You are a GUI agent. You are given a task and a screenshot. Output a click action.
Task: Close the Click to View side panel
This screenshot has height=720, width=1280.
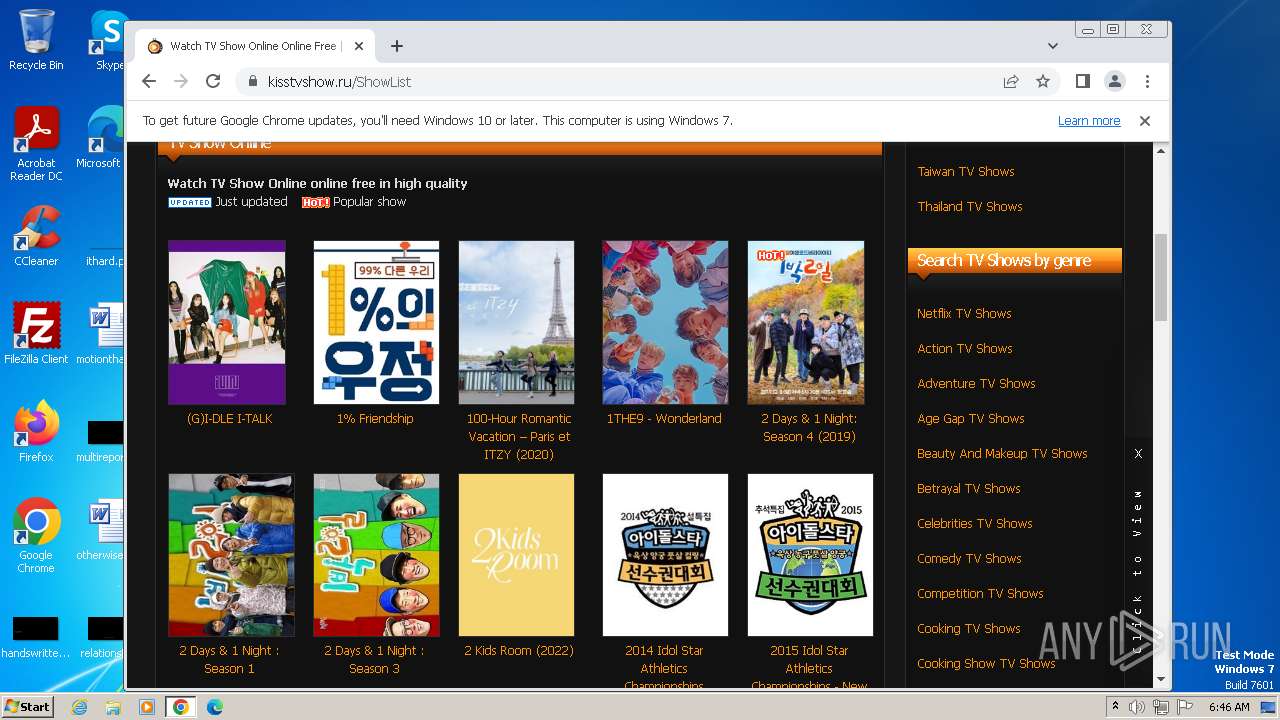click(x=1138, y=454)
